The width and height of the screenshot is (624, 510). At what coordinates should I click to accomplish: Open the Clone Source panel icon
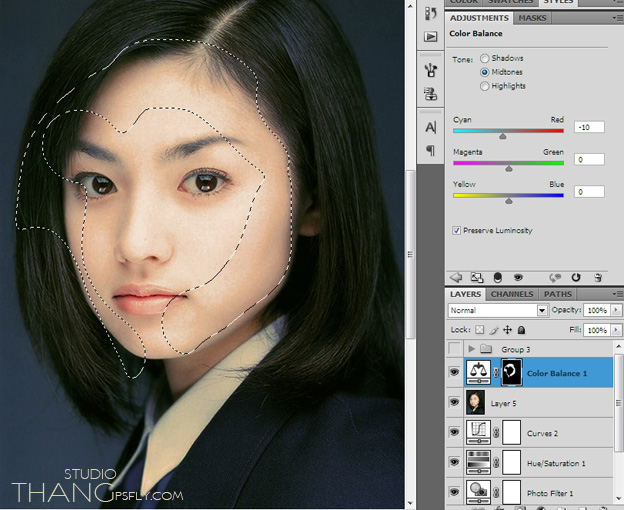point(430,94)
